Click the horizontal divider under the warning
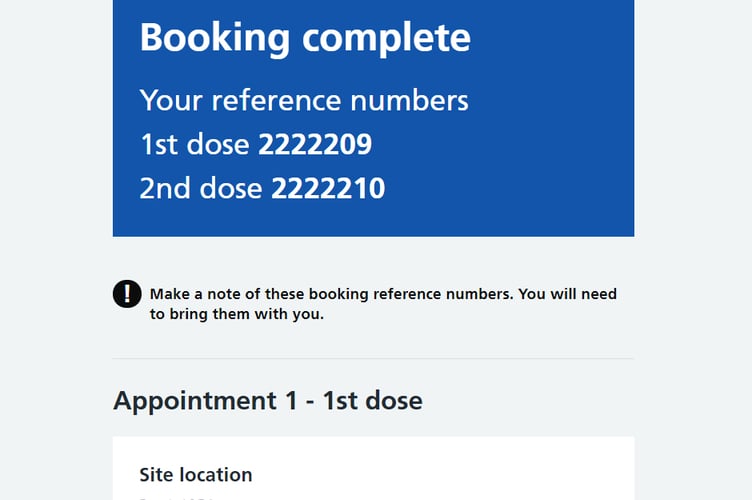752x500 pixels. (373, 358)
